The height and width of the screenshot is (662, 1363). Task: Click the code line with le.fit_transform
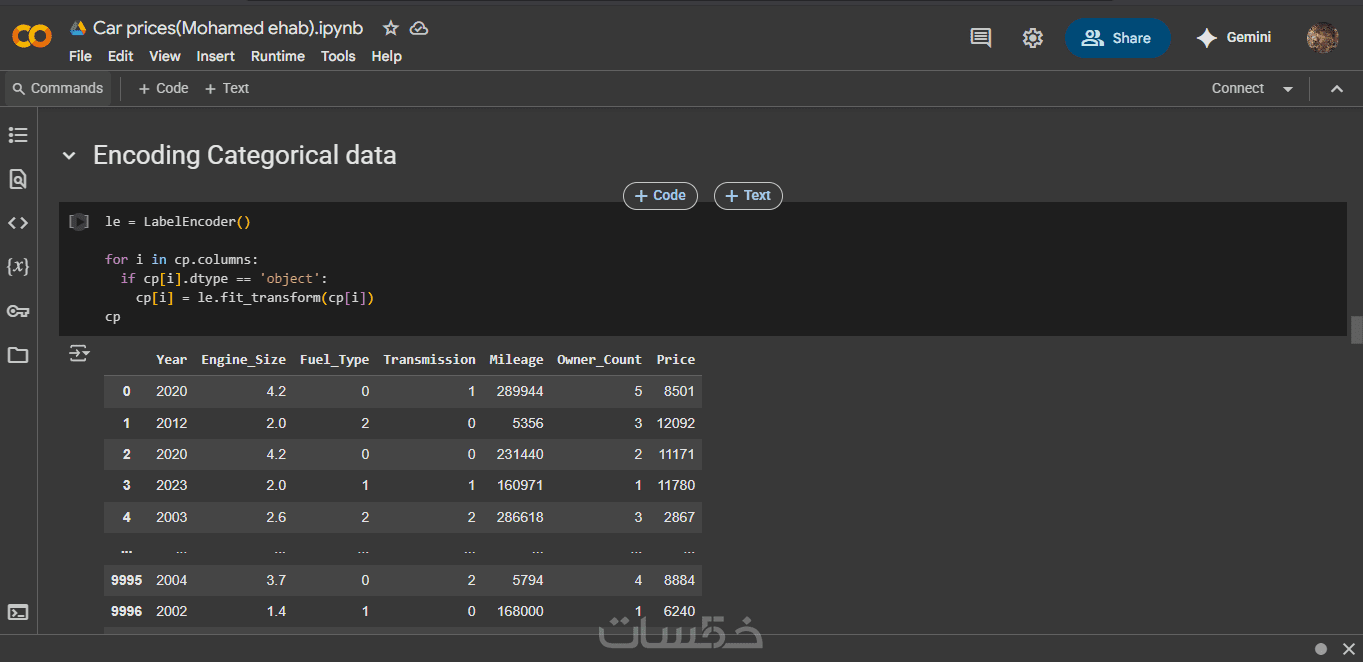(x=255, y=298)
